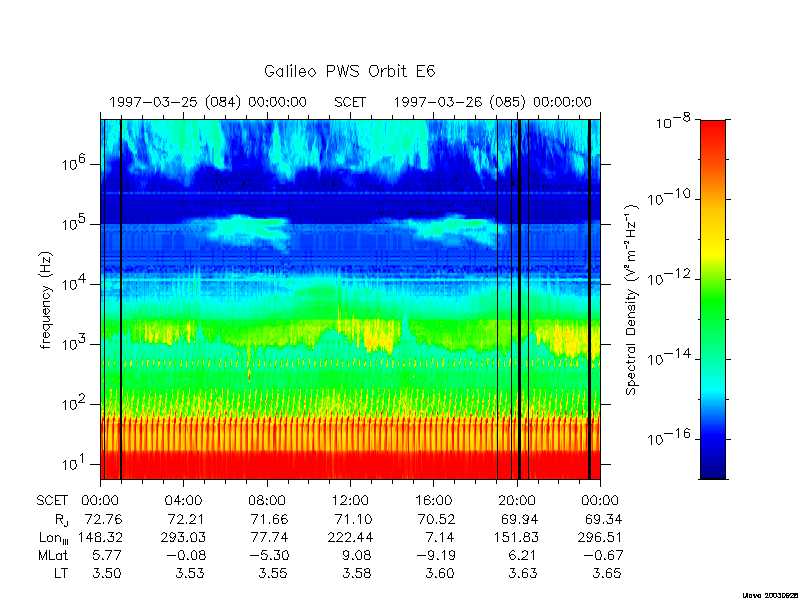This screenshot has height=600, width=800.
Task: Click the 10^-12 colorbar tick label
Action: [x=669, y=278]
